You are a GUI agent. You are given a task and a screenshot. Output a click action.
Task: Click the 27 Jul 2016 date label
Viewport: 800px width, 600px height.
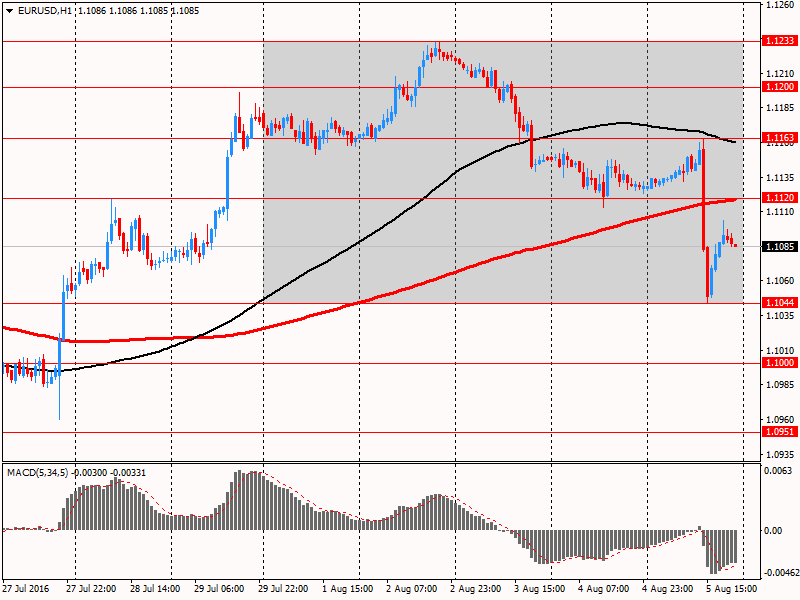point(26,588)
